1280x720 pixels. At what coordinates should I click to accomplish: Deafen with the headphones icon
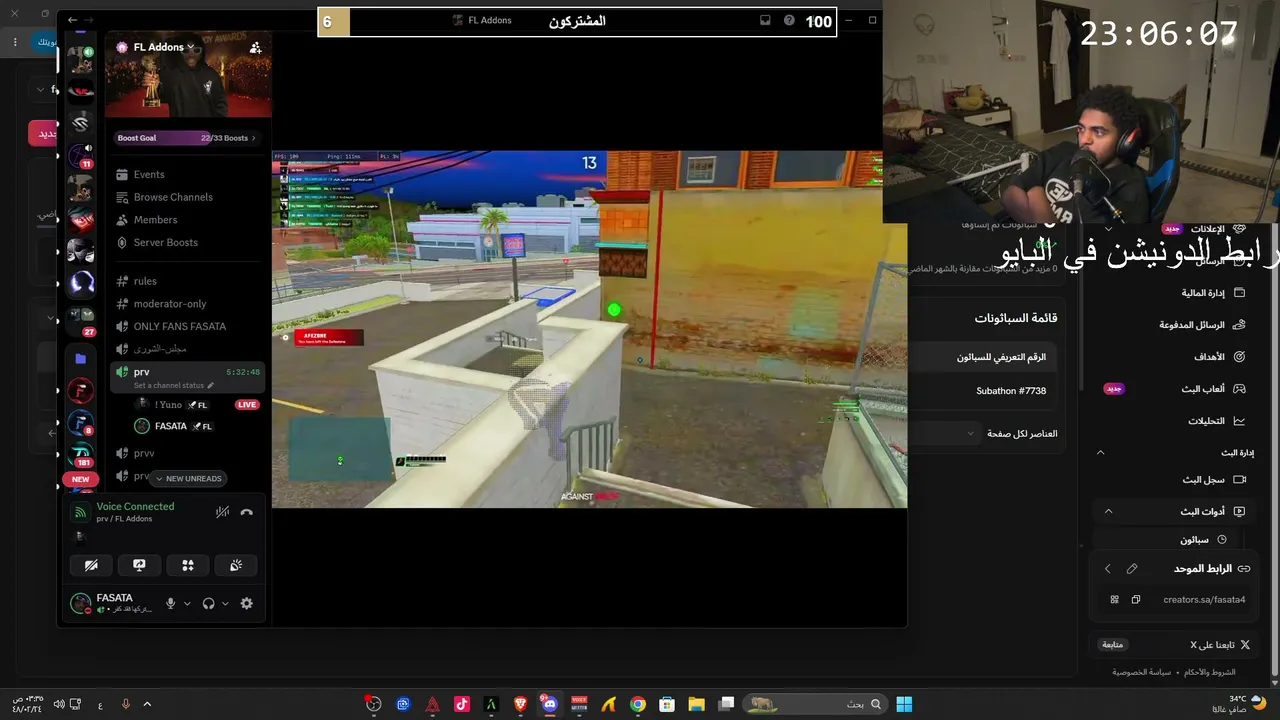click(209, 604)
